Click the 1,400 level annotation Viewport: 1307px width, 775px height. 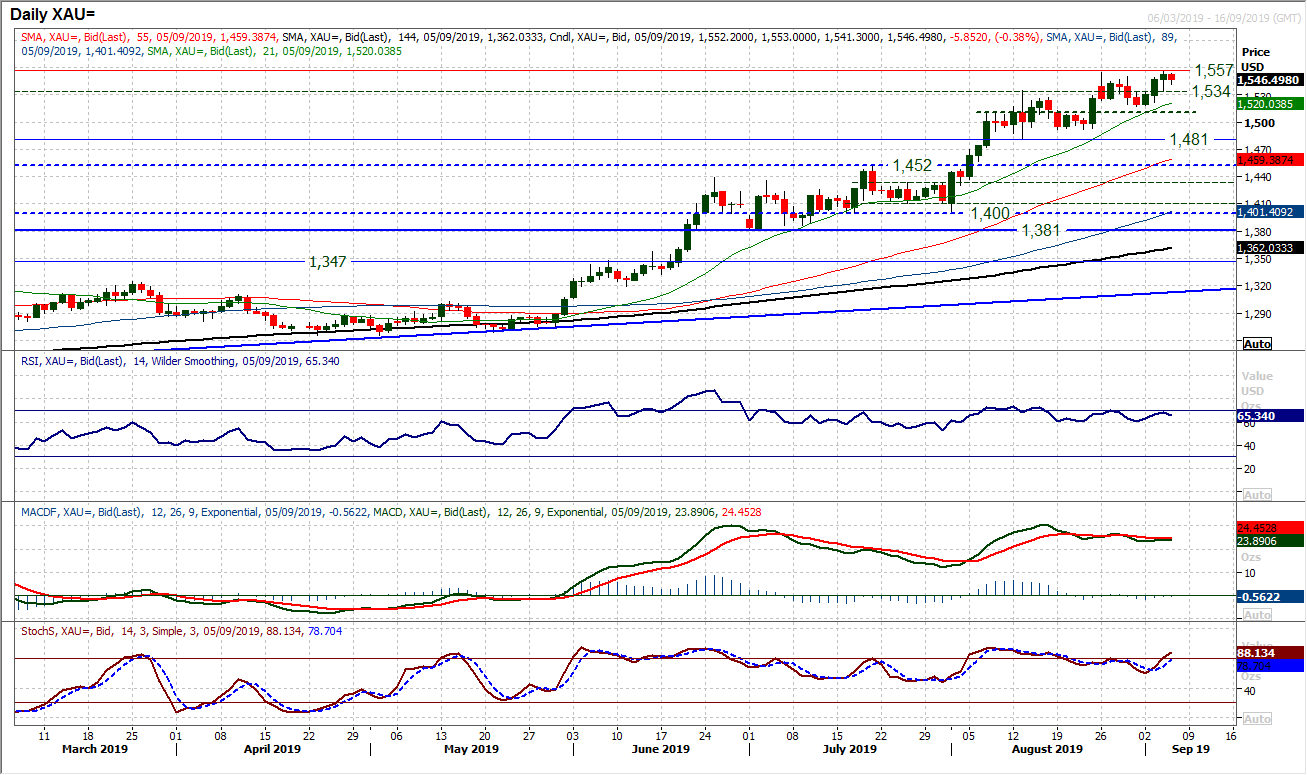tap(990, 213)
